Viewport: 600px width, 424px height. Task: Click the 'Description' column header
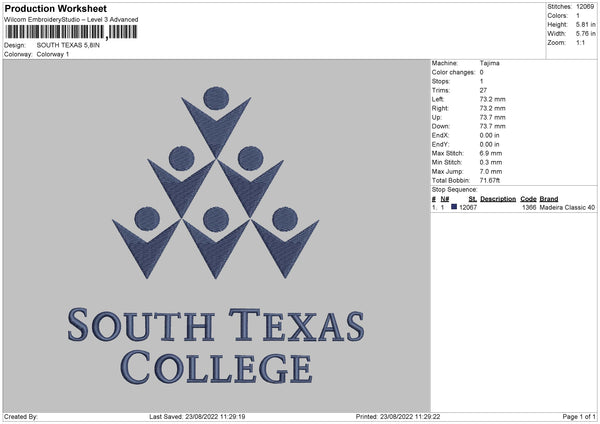(498, 199)
